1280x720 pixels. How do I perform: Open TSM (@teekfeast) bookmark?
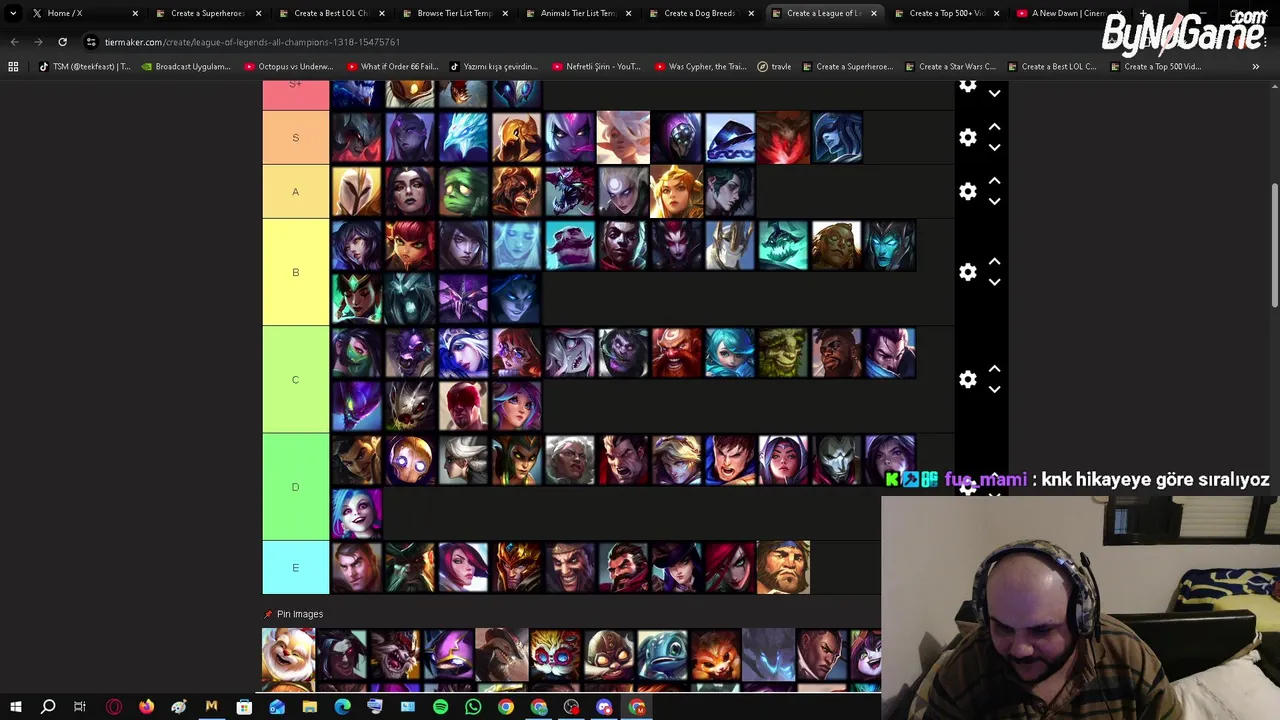(x=86, y=67)
